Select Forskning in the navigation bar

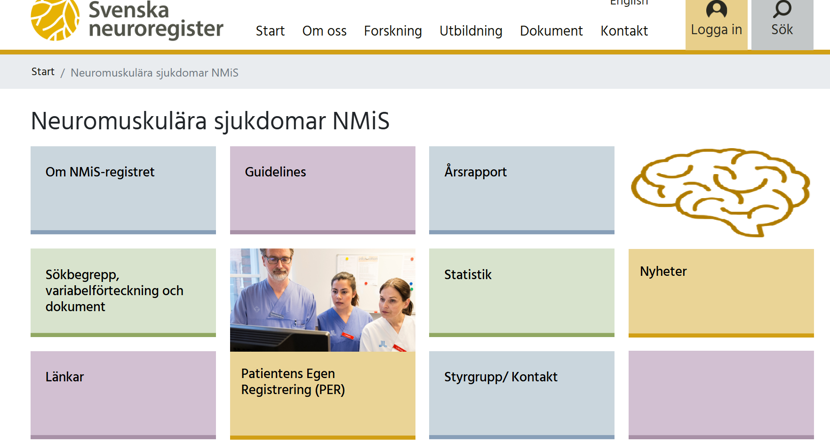tap(392, 31)
